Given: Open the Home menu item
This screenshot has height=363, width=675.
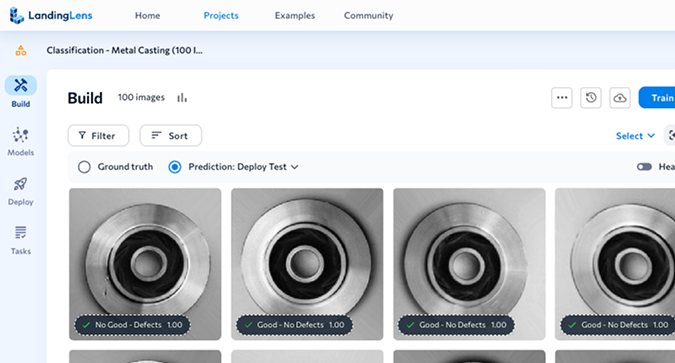Looking at the screenshot, I should (147, 16).
